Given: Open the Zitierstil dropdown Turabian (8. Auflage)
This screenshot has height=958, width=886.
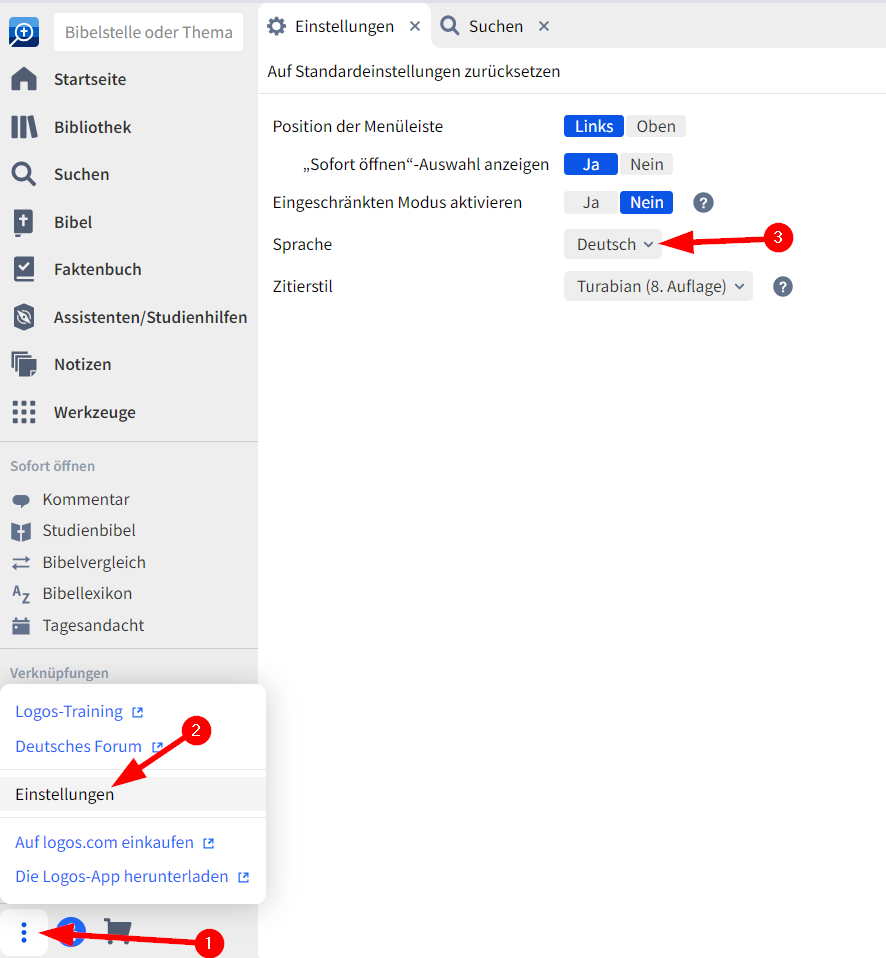Looking at the screenshot, I should click(658, 286).
